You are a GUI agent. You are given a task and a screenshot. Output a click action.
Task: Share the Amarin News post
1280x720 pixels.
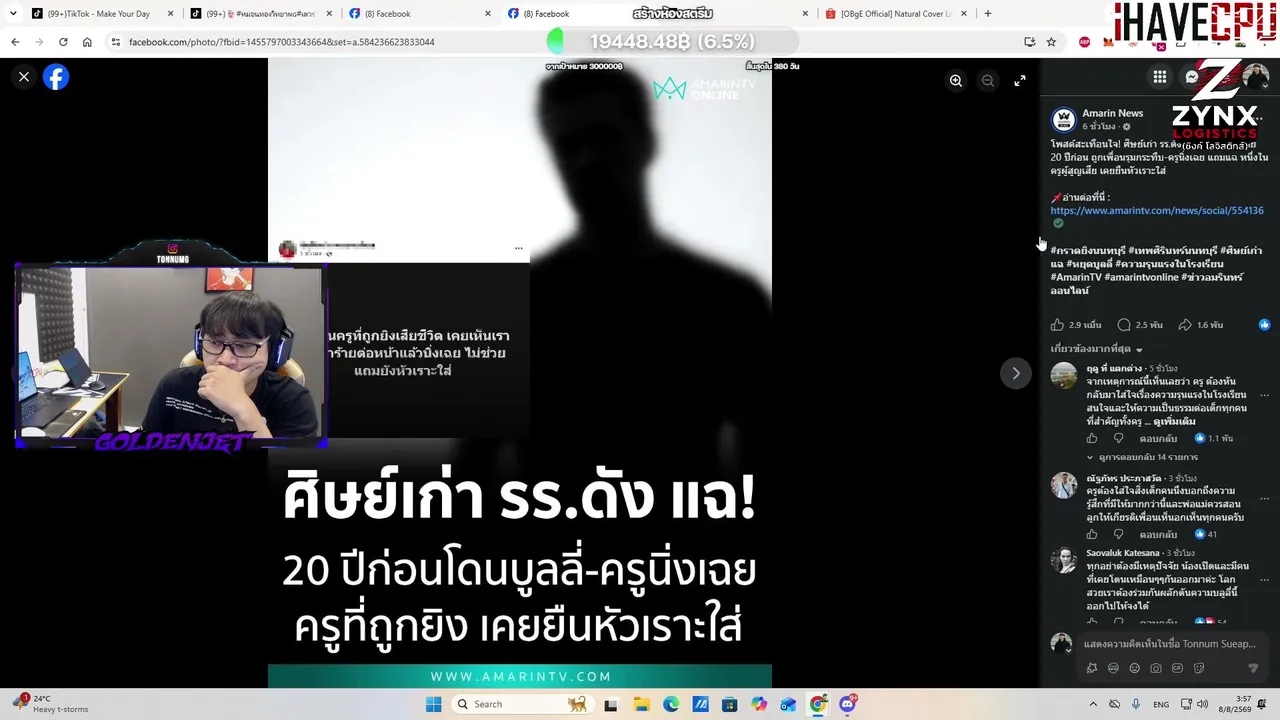coord(1185,325)
